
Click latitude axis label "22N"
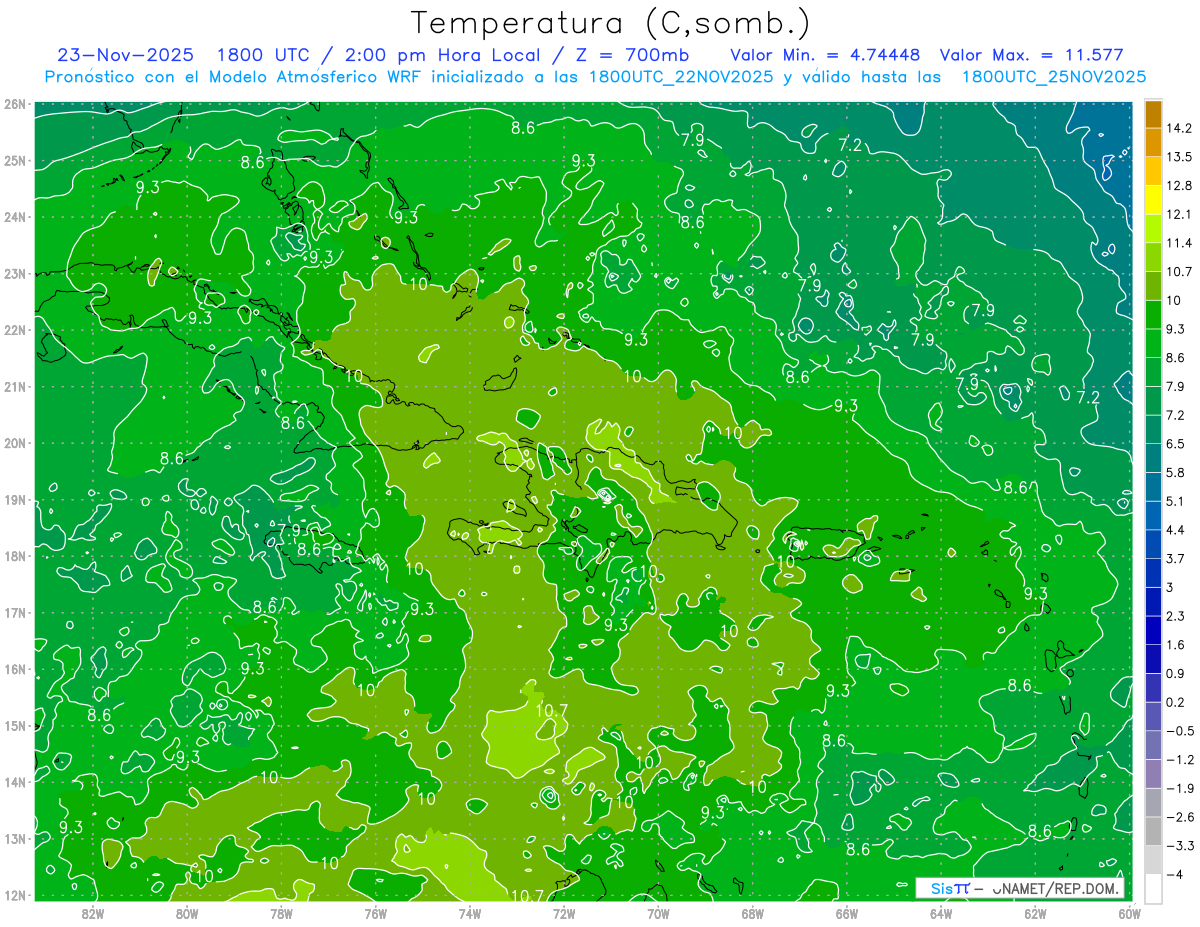tap(14, 330)
